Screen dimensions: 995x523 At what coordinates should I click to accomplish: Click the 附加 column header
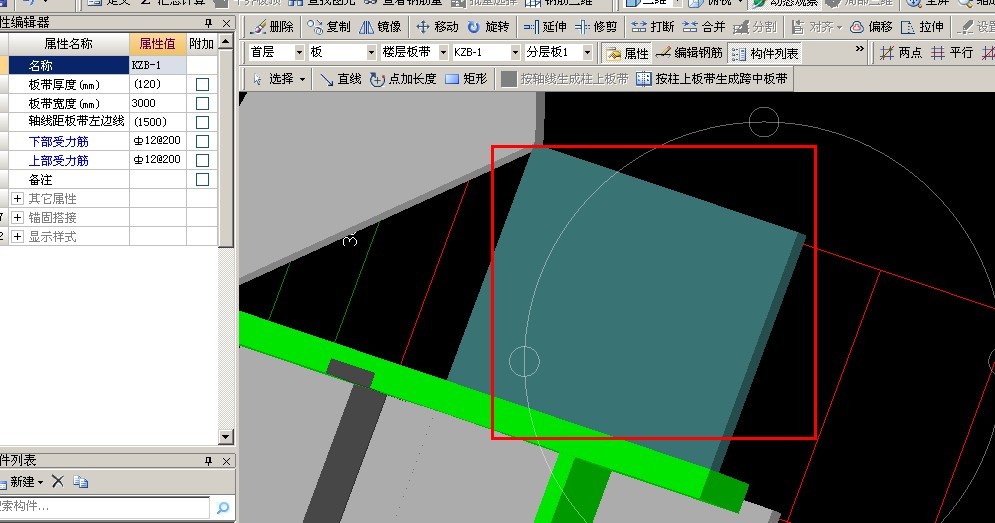click(202, 44)
